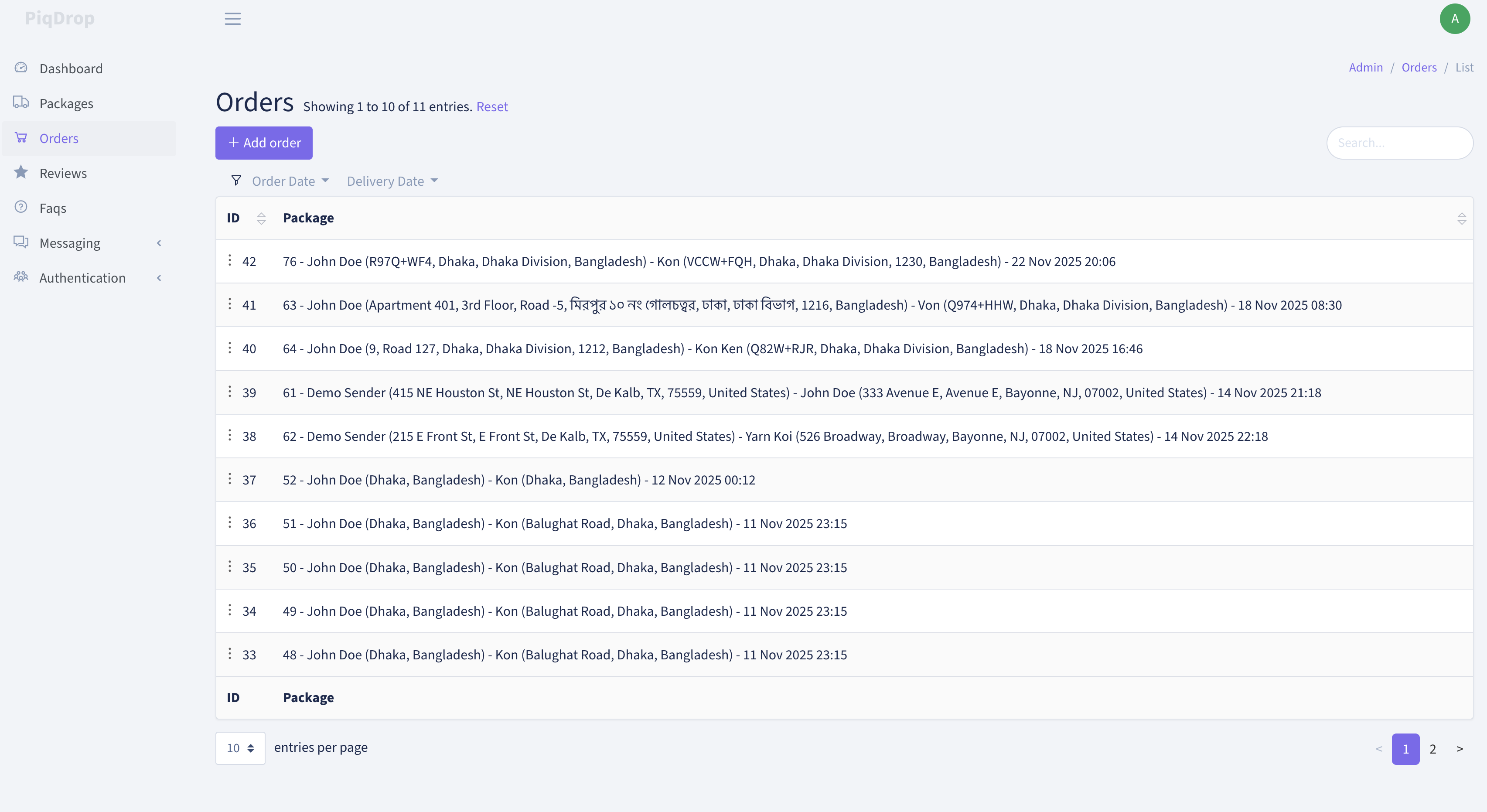Click the Messaging chat icon
This screenshot has width=1487, height=812.
[x=21, y=242]
